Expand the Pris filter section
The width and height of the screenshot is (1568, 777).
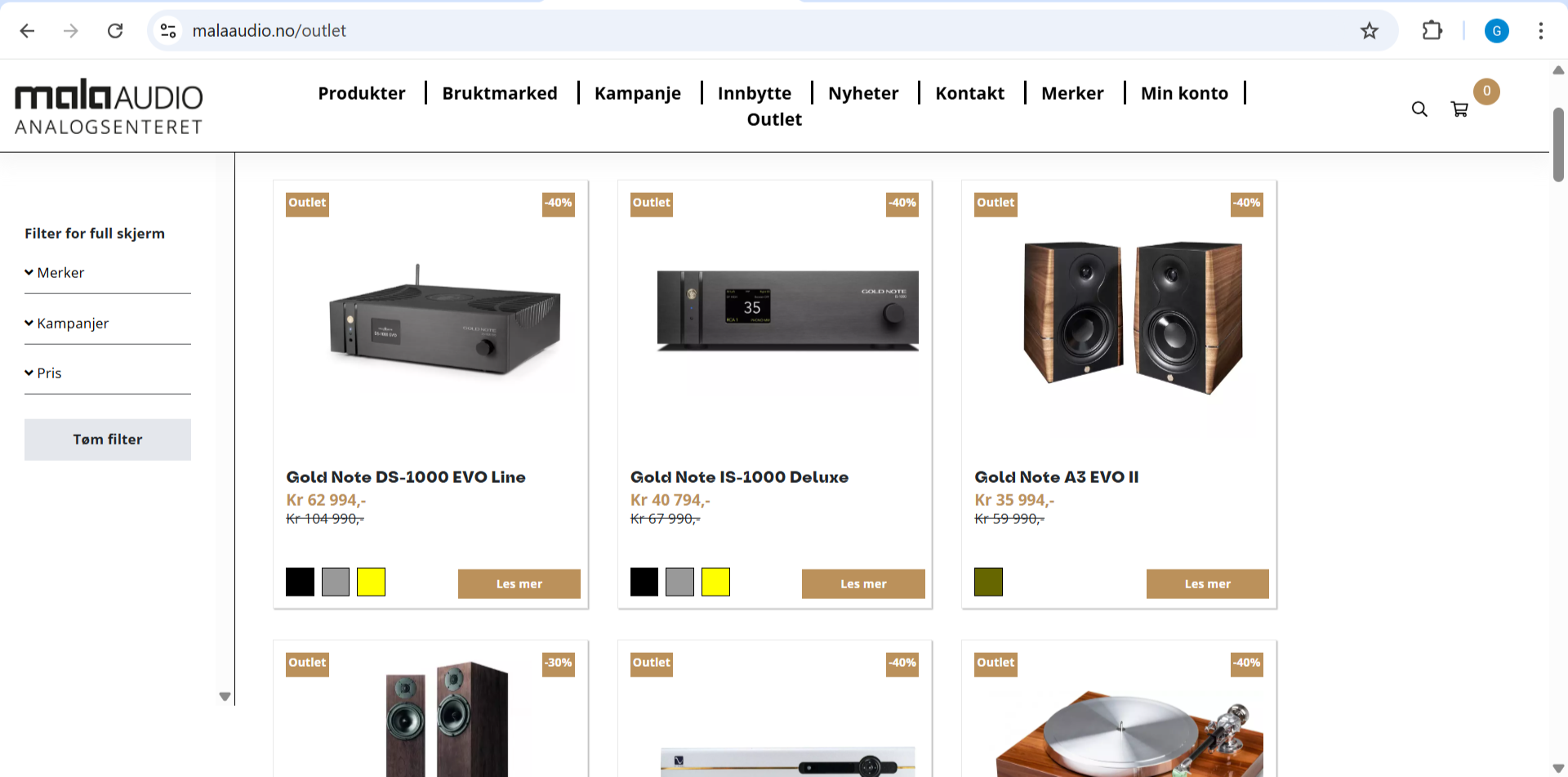(108, 373)
